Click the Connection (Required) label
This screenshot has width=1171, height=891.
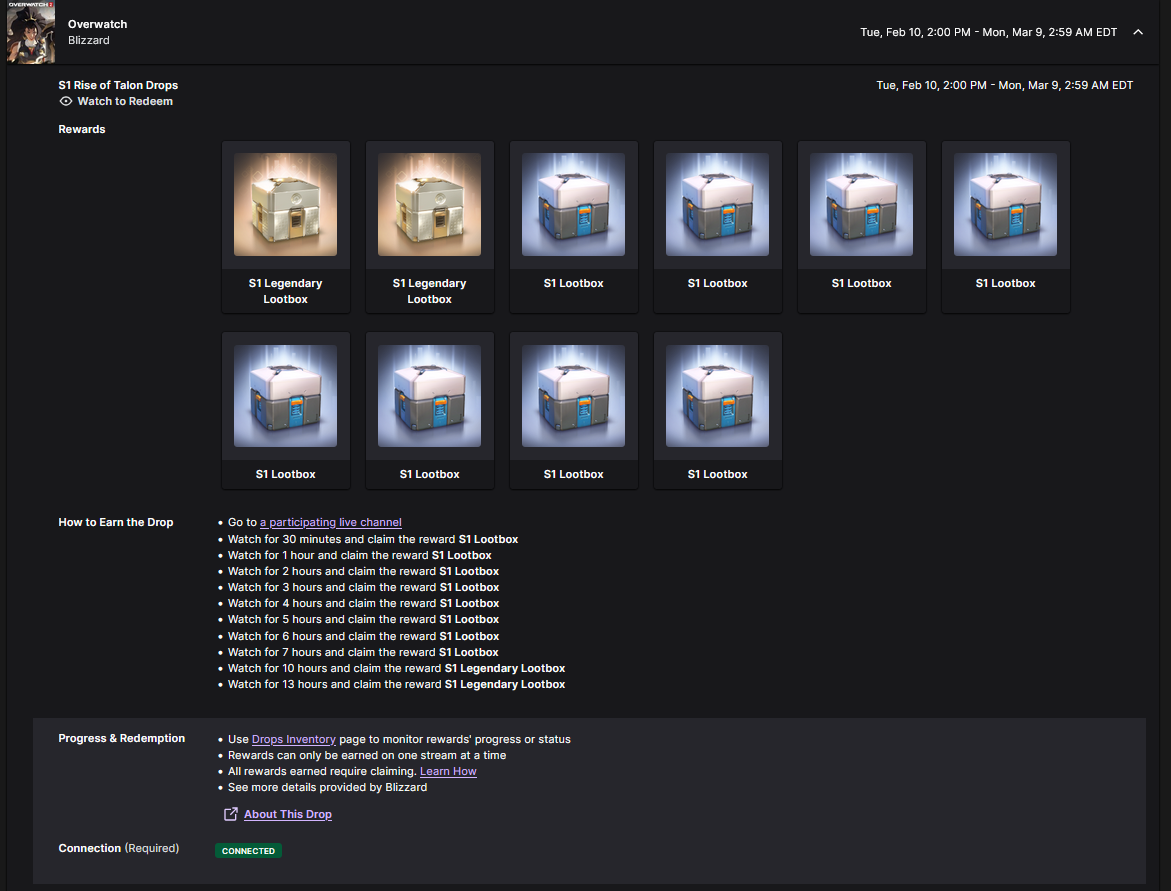(x=119, y=848)
